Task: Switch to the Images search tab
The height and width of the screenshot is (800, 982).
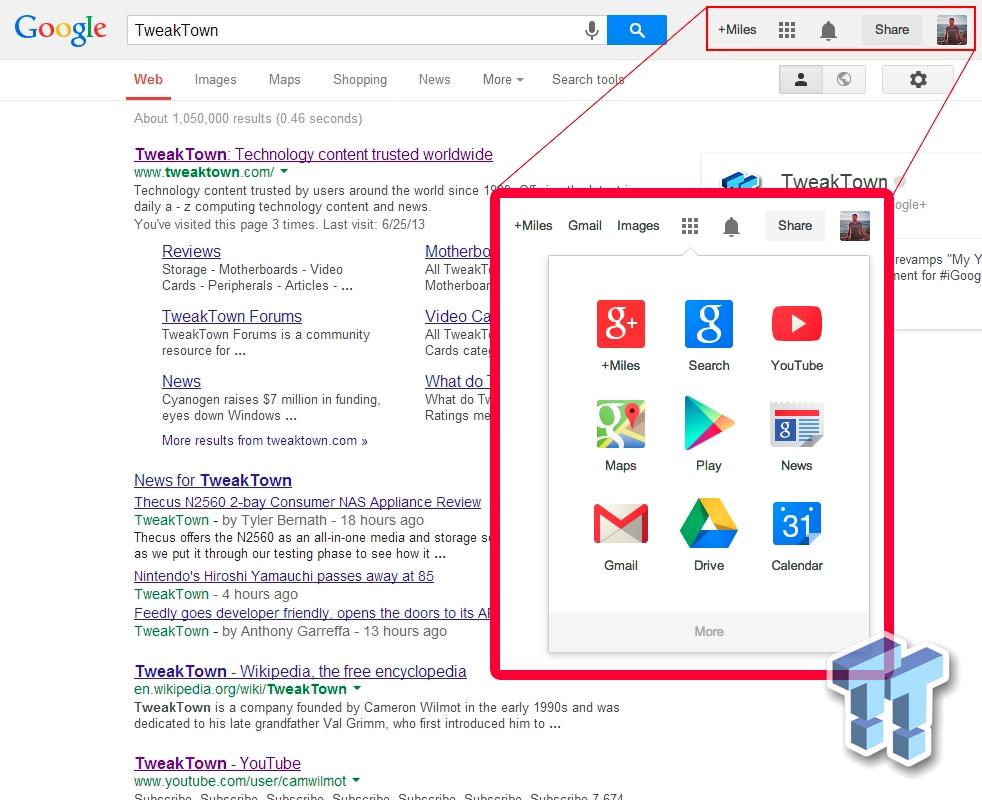Action: 215,79
